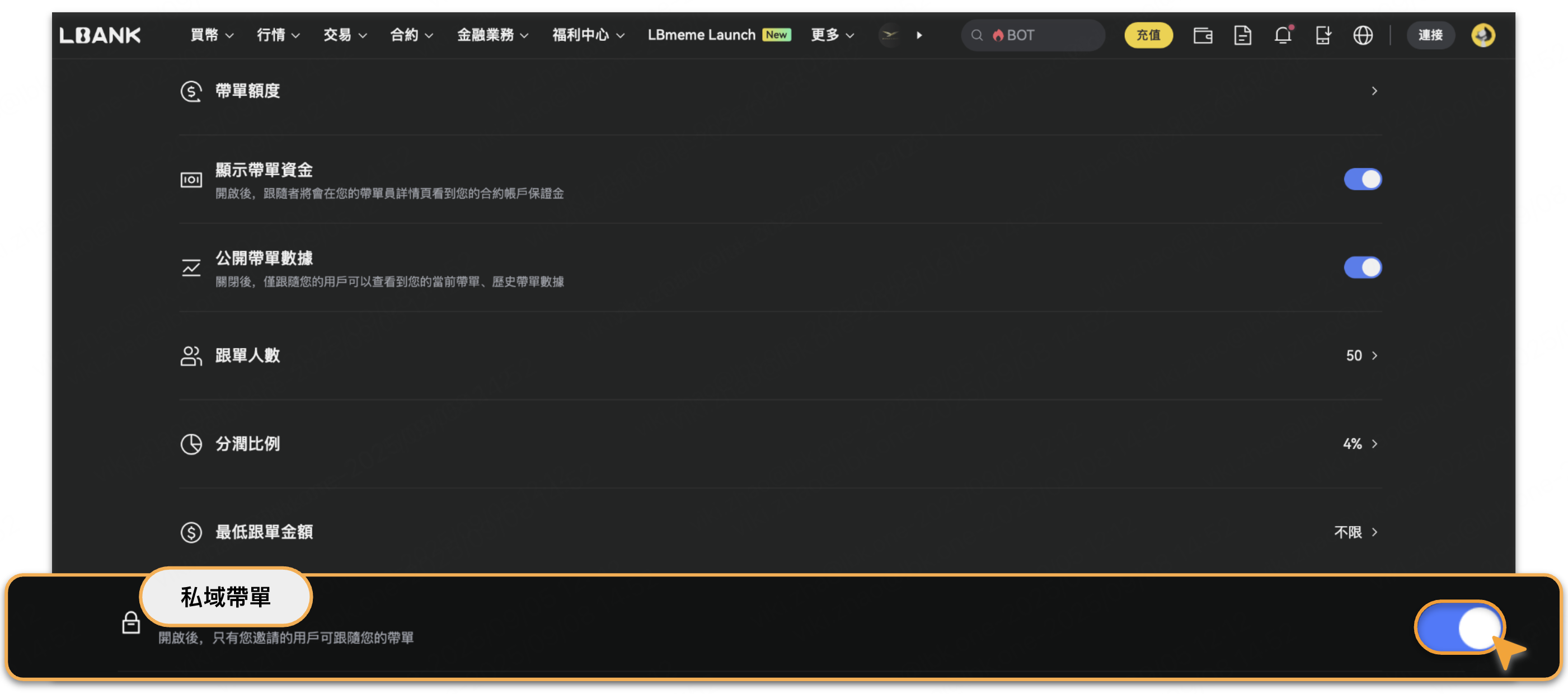This screenshot has width=1568, height=694.
Task: Click the round promo icon in header
Action: pyautogui.click(x=889, y=35)
